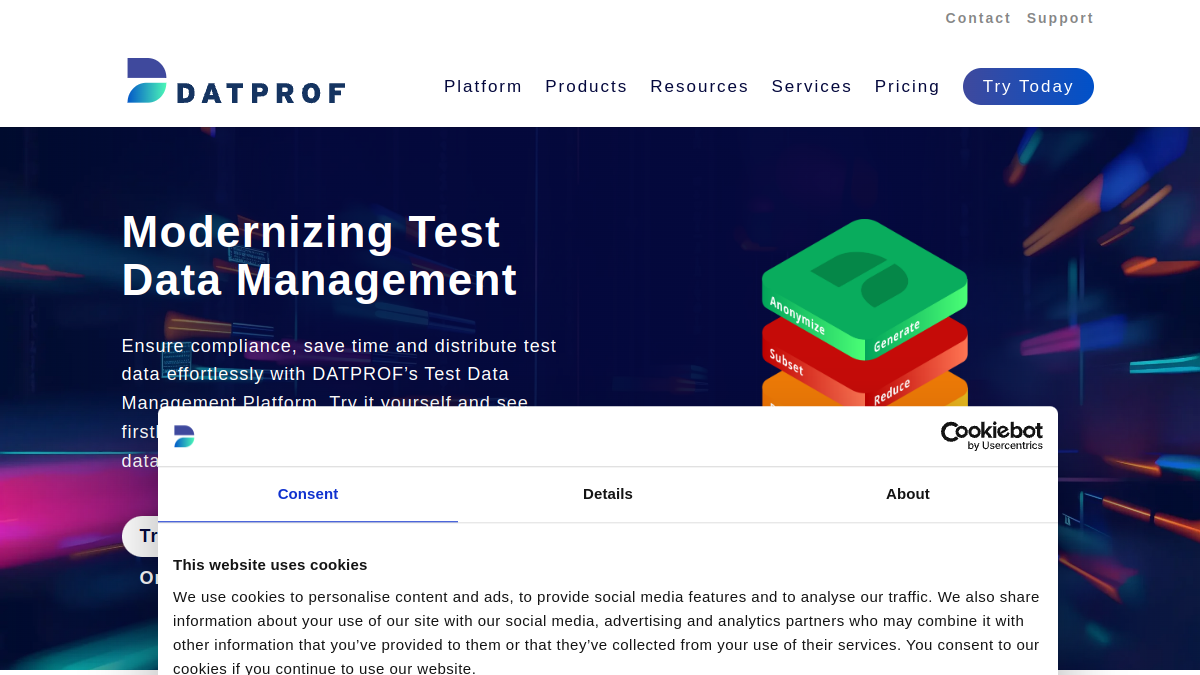Select the green Anonymize/Generate cube layer
The image size is (1200, 675).
click(x=865, y=288)
